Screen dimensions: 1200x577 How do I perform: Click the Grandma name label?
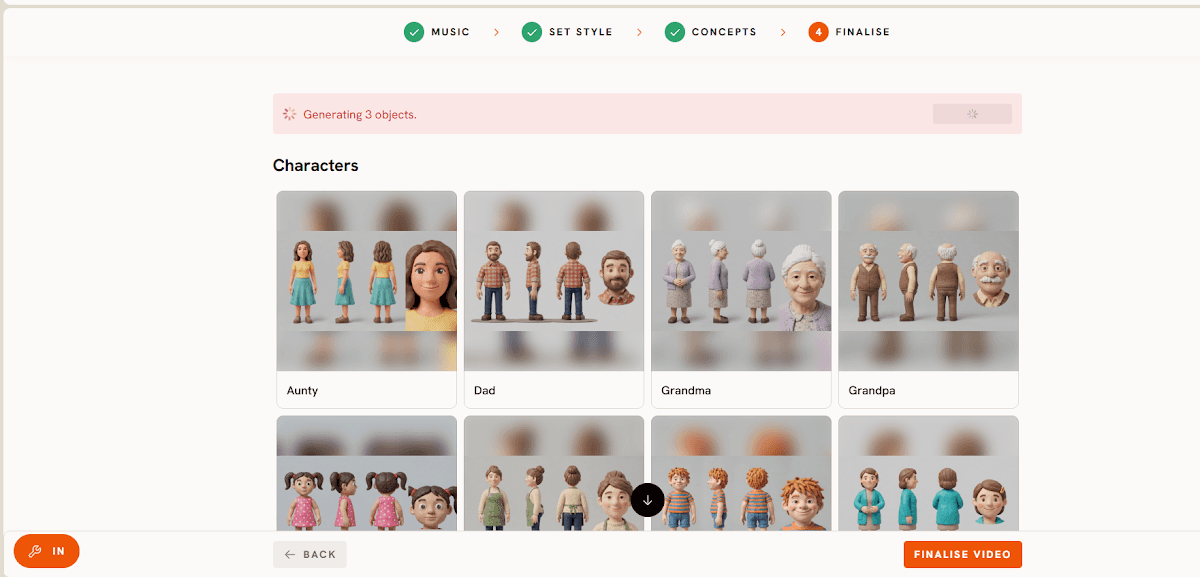(686, 390)
